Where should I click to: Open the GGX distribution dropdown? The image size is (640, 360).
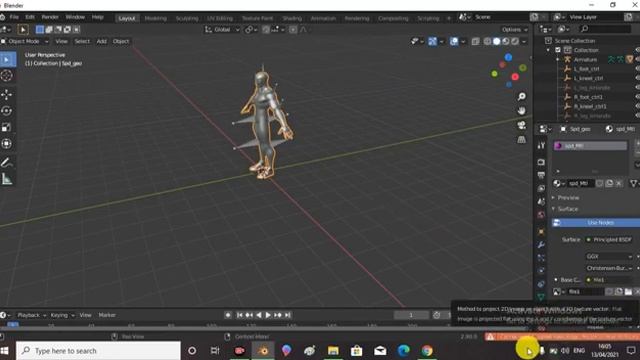click(x=609, y=256)
